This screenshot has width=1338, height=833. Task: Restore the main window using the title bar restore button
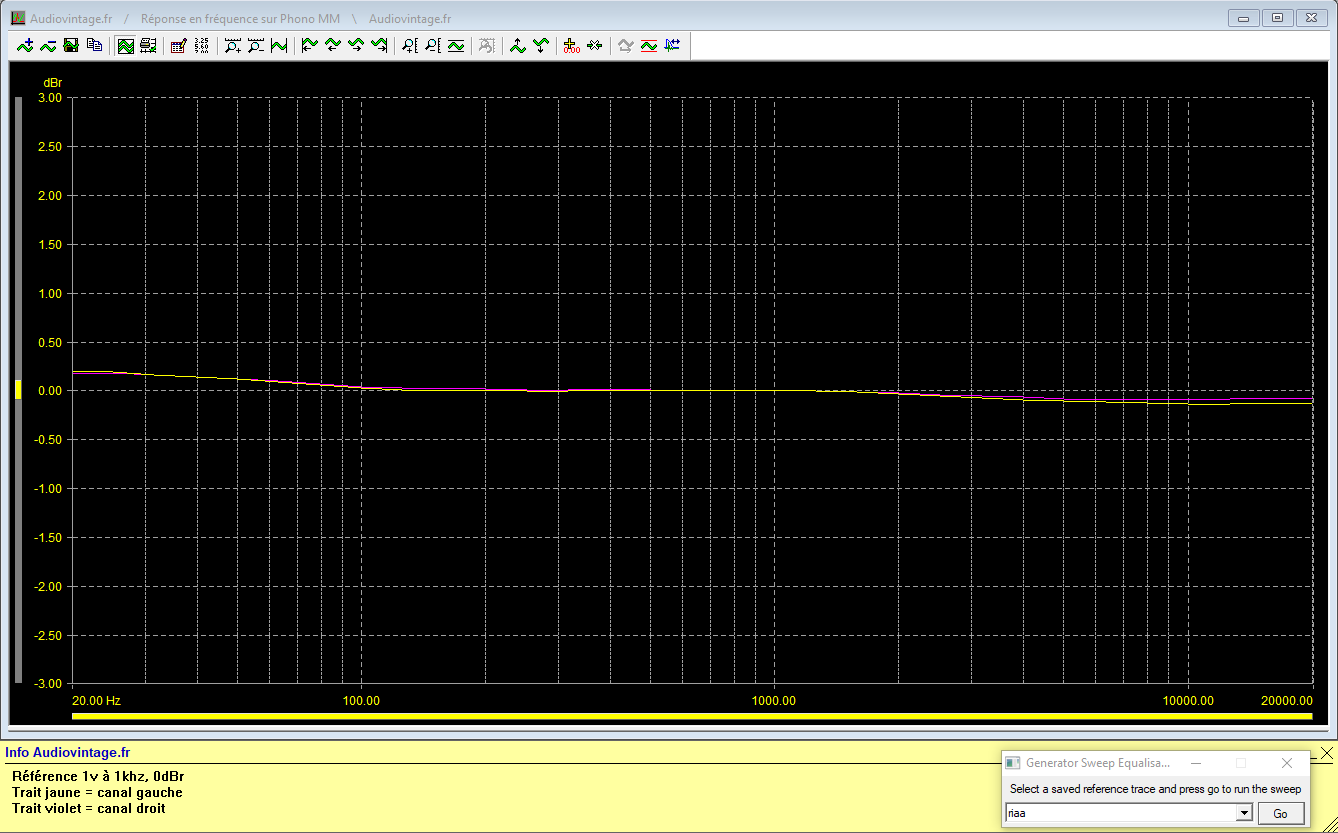[1277, 18]
